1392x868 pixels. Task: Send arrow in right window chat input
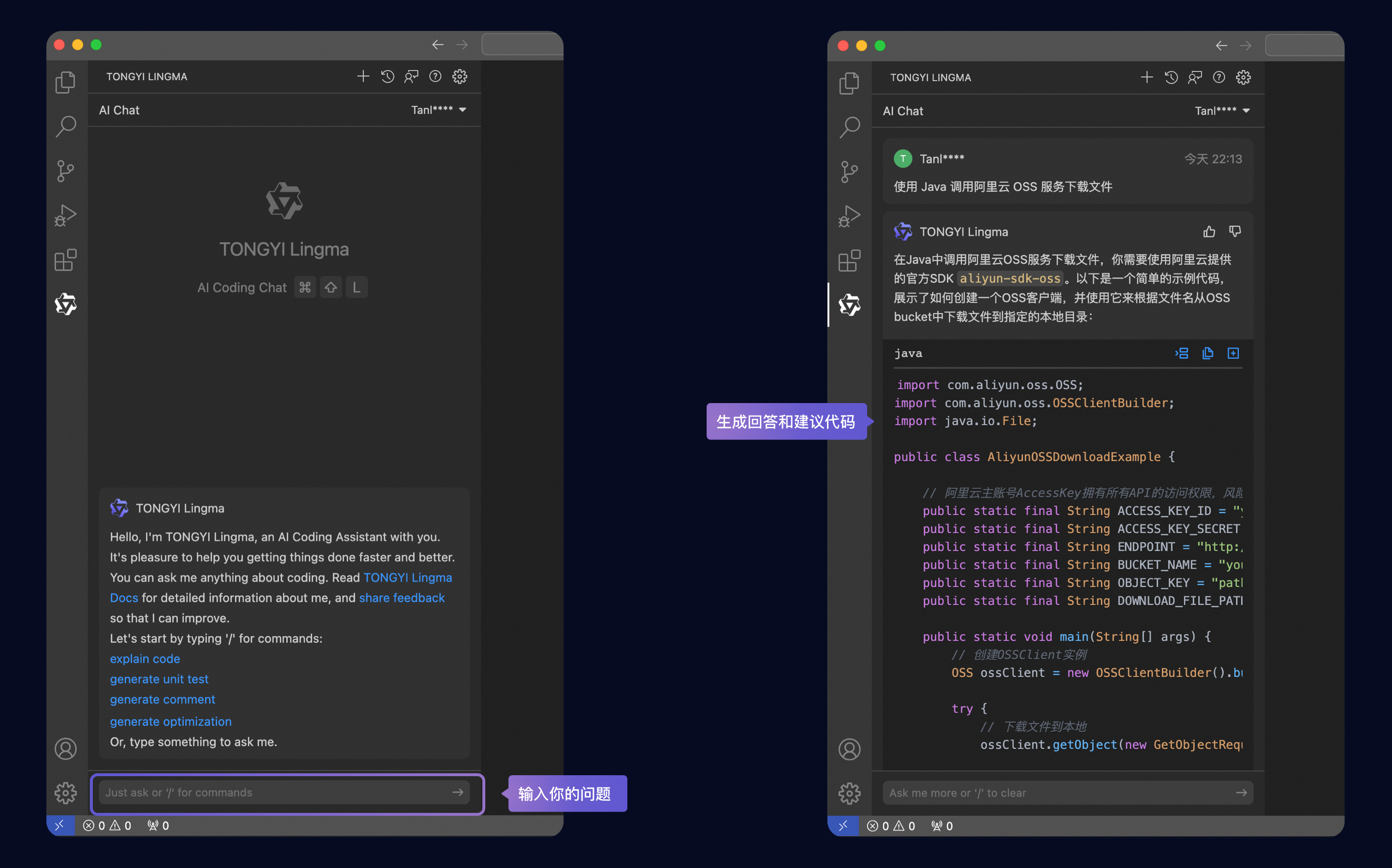click(x=1241, y=793)
